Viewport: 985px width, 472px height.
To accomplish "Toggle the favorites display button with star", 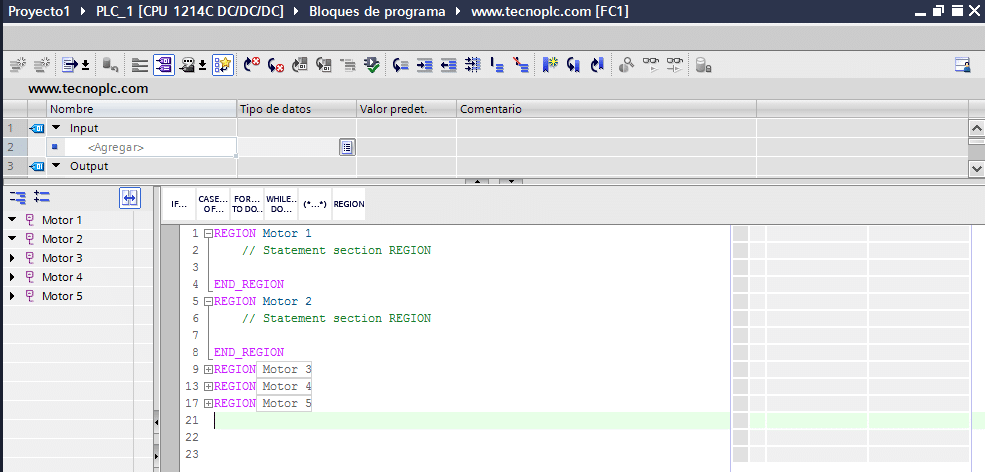I will coord(222,65).
